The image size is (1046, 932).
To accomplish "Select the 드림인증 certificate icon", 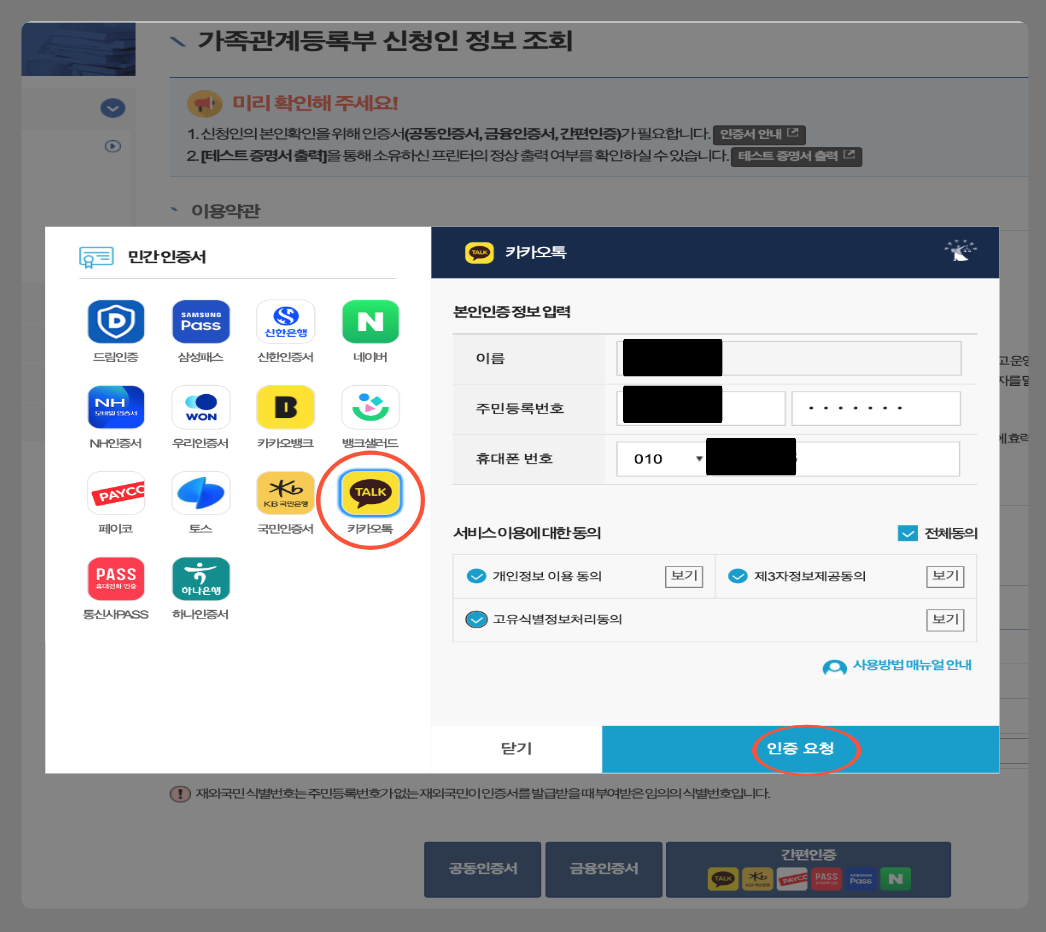I will (115, 322).
